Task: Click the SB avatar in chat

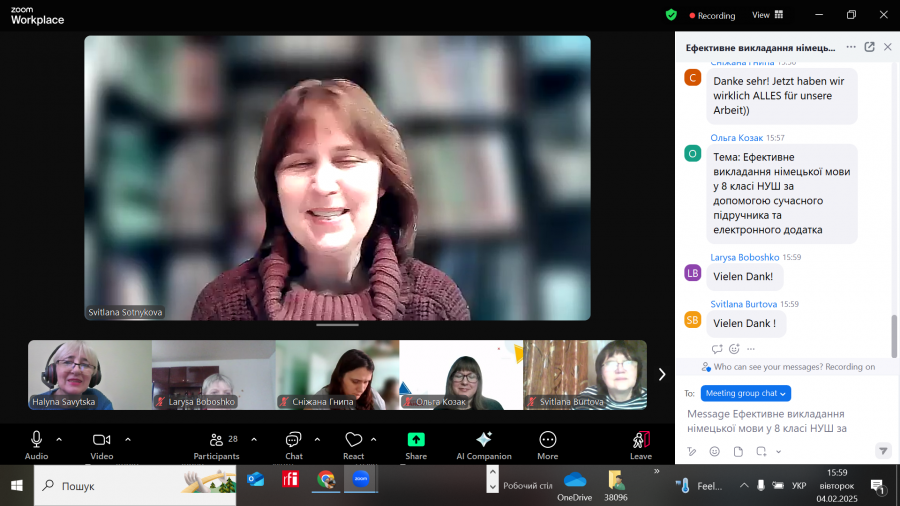Action: [693, 320]
